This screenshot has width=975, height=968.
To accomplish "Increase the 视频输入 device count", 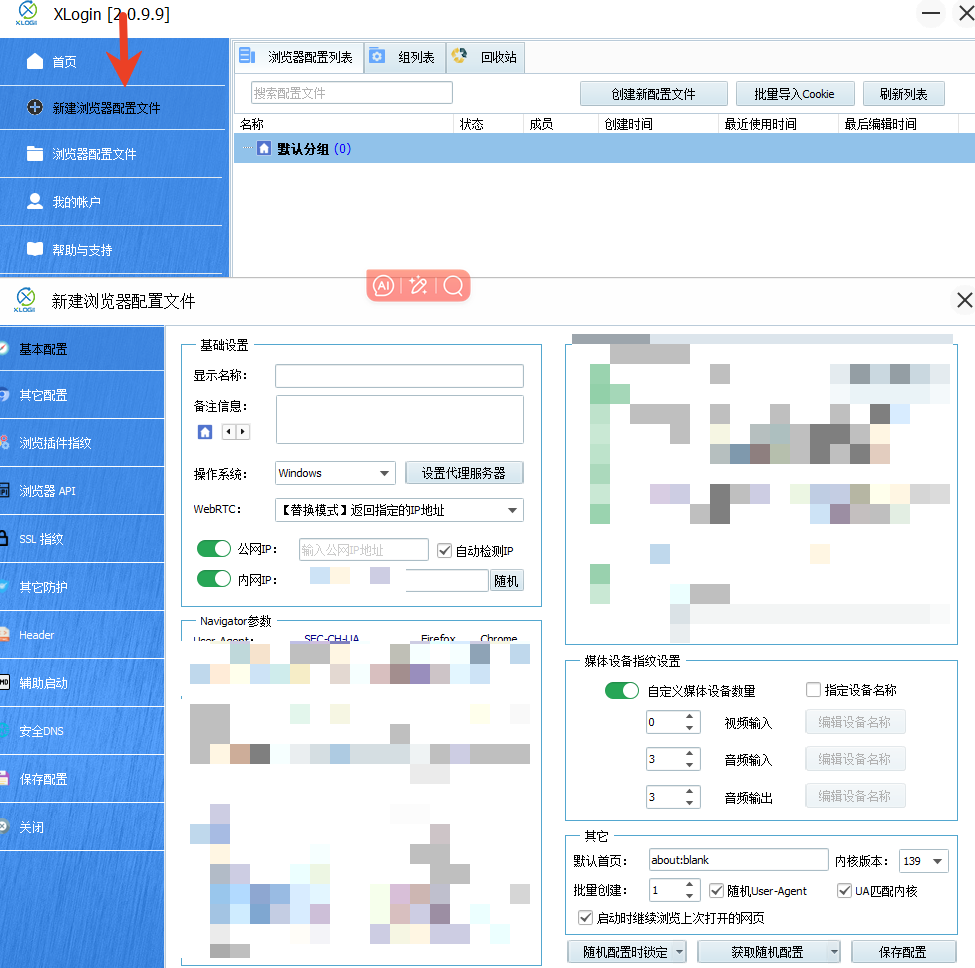I will 690,717.
